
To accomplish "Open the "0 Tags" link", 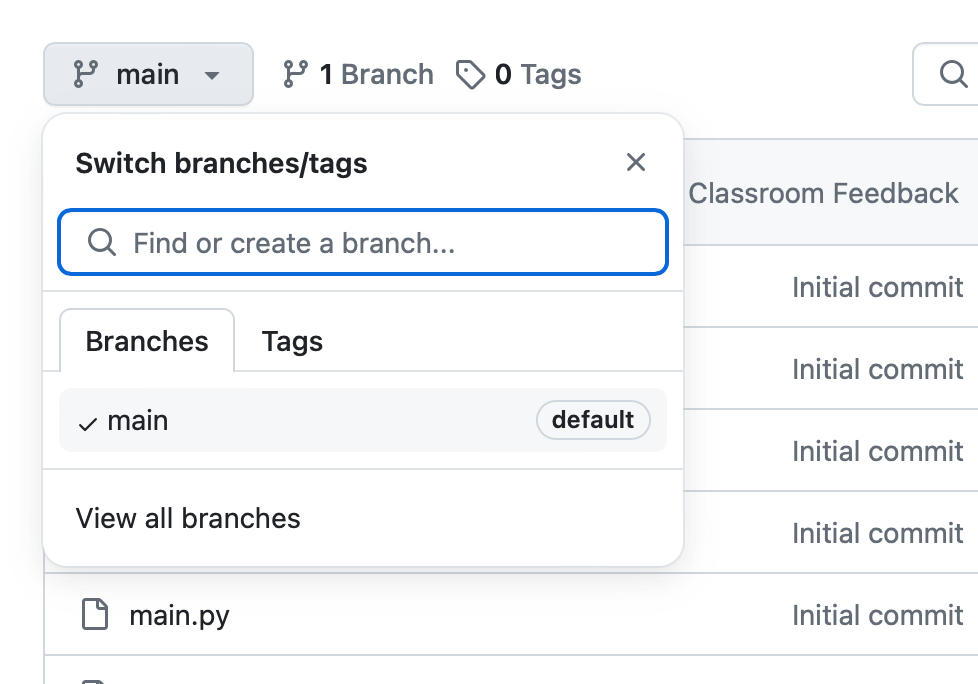I will (x=537, y=74).
